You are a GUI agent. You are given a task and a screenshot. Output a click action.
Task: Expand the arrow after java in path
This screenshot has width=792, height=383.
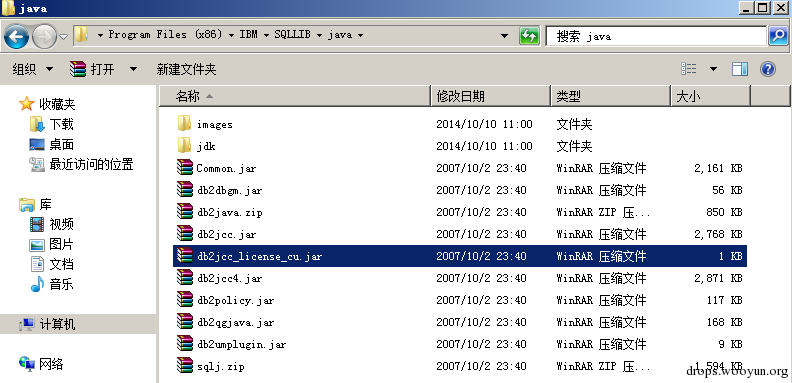click(x=360, y=35)
